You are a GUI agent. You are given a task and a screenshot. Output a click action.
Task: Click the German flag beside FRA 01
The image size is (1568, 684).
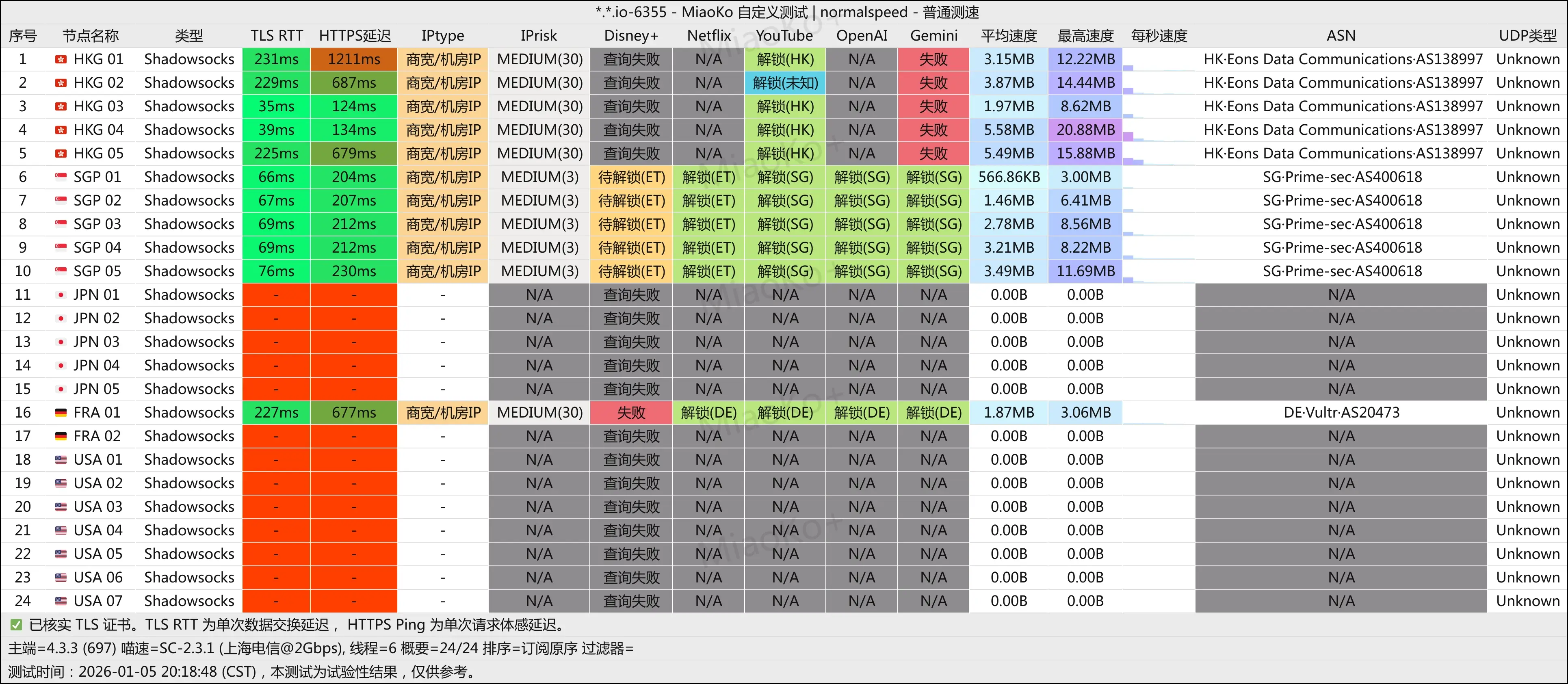(61, 413)
